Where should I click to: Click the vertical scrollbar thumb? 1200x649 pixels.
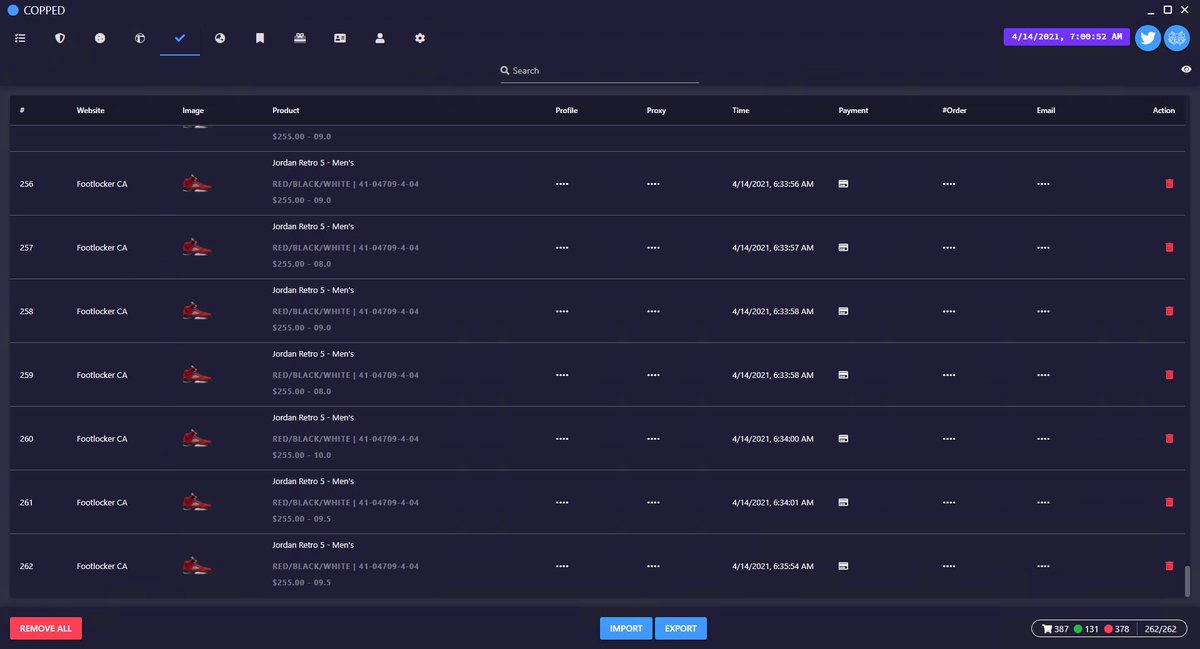pos(1188,581)
